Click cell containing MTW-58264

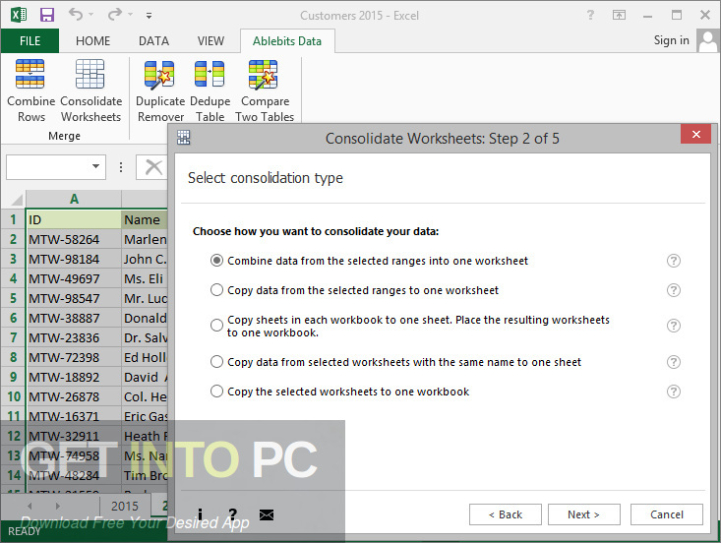click(x=74, y=239)
